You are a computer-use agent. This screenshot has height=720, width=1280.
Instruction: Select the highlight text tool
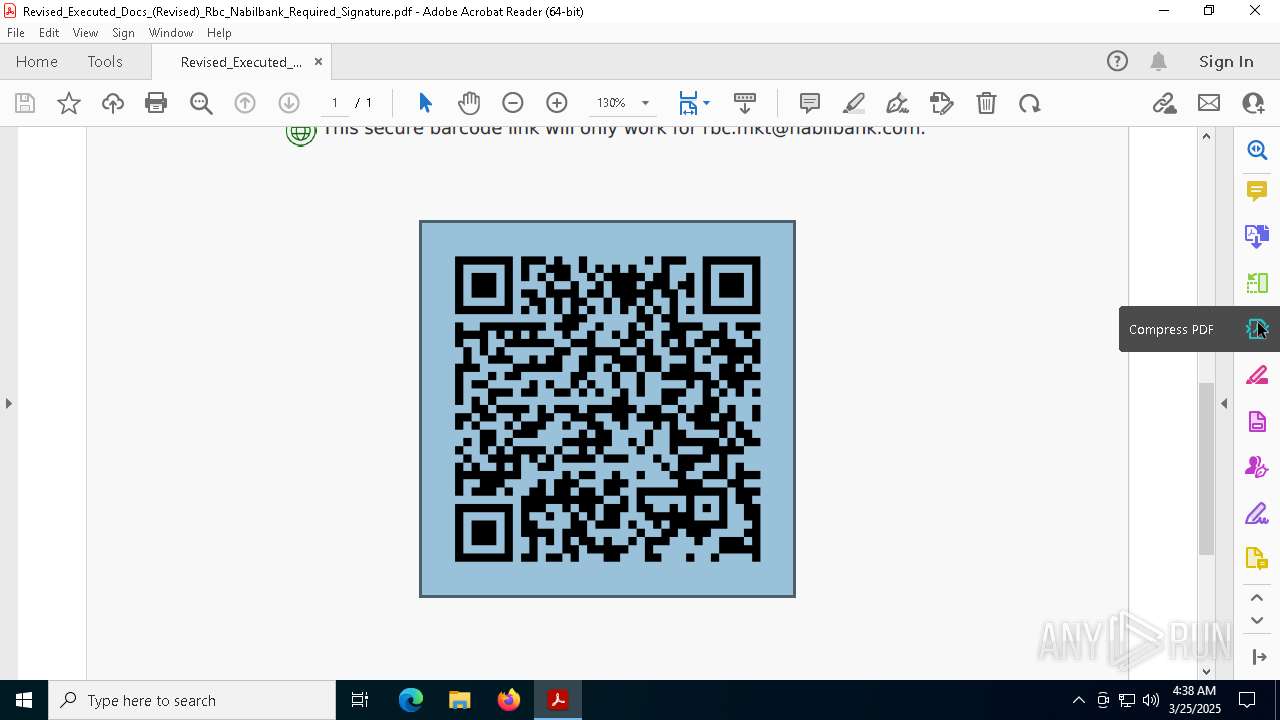coord(854,103)
